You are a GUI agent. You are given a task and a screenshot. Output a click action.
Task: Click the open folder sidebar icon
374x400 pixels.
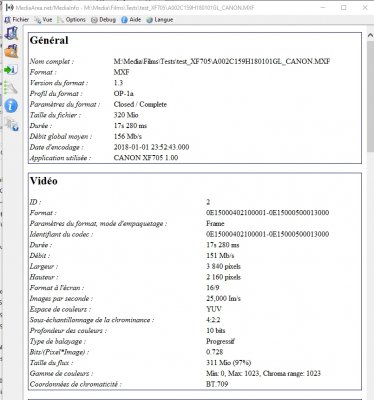[11, 51]
